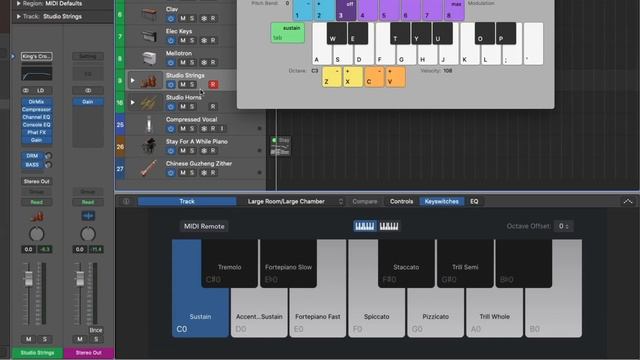The height and width of the screenshot is (360, 640).
Task: Select the smaller keyboard layout view icon
Action: (x=389, y=226)
